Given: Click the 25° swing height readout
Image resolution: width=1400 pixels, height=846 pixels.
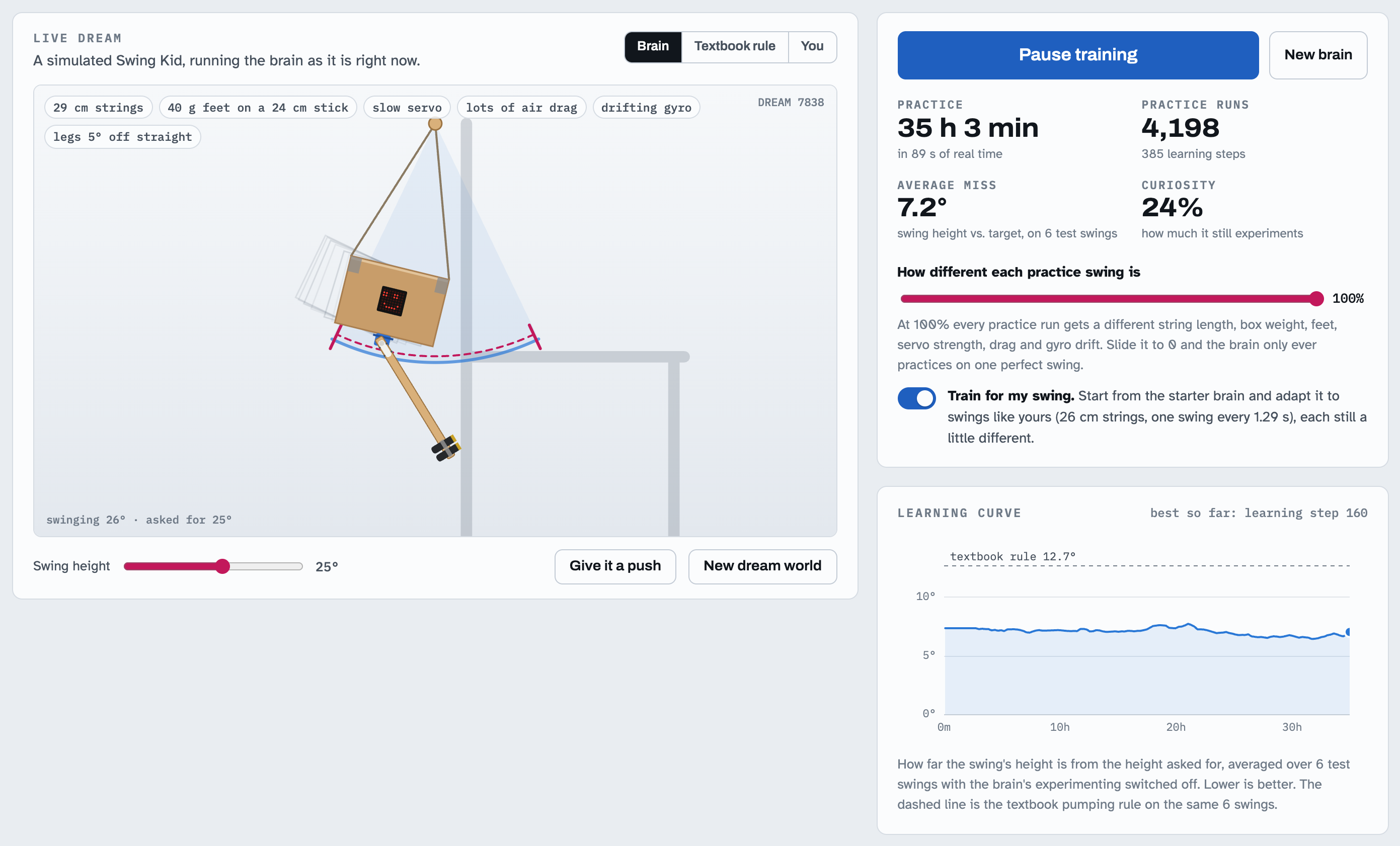Looking at the screenshot, I should pyautogui.click(x=327, y=567).
